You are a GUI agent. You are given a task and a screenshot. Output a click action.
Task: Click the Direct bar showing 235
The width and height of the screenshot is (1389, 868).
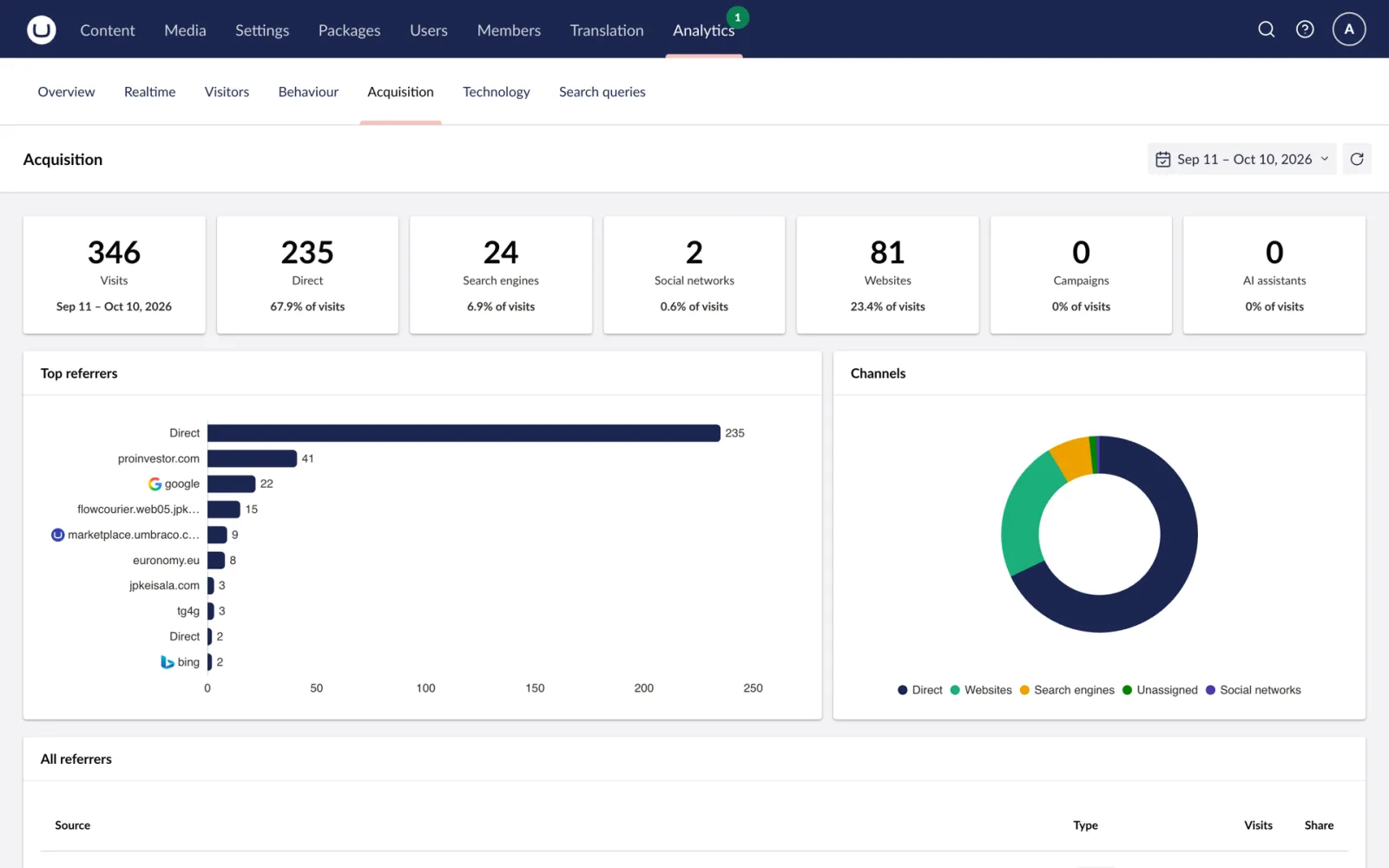pos(464,433)
